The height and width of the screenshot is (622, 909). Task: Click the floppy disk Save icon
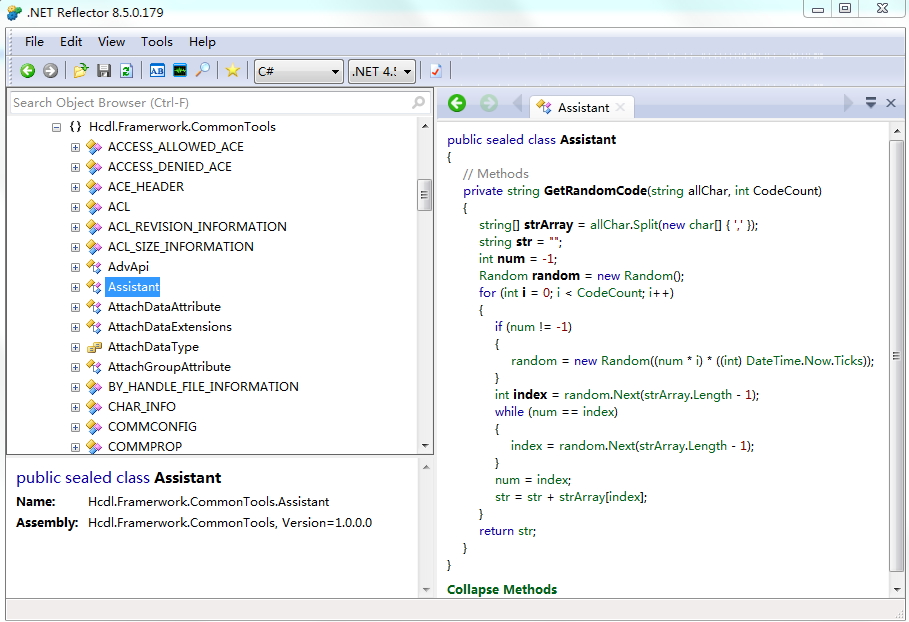[104, 71]
